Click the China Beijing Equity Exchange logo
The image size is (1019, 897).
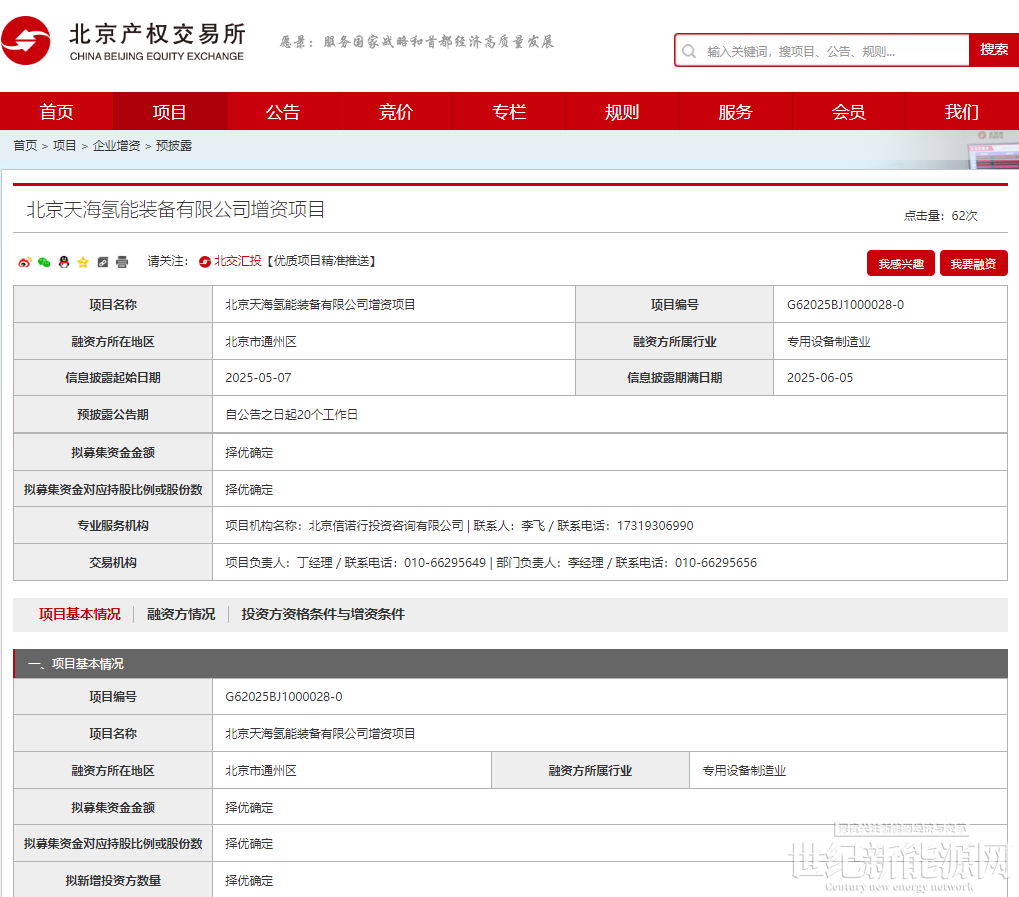click(123, 41)
